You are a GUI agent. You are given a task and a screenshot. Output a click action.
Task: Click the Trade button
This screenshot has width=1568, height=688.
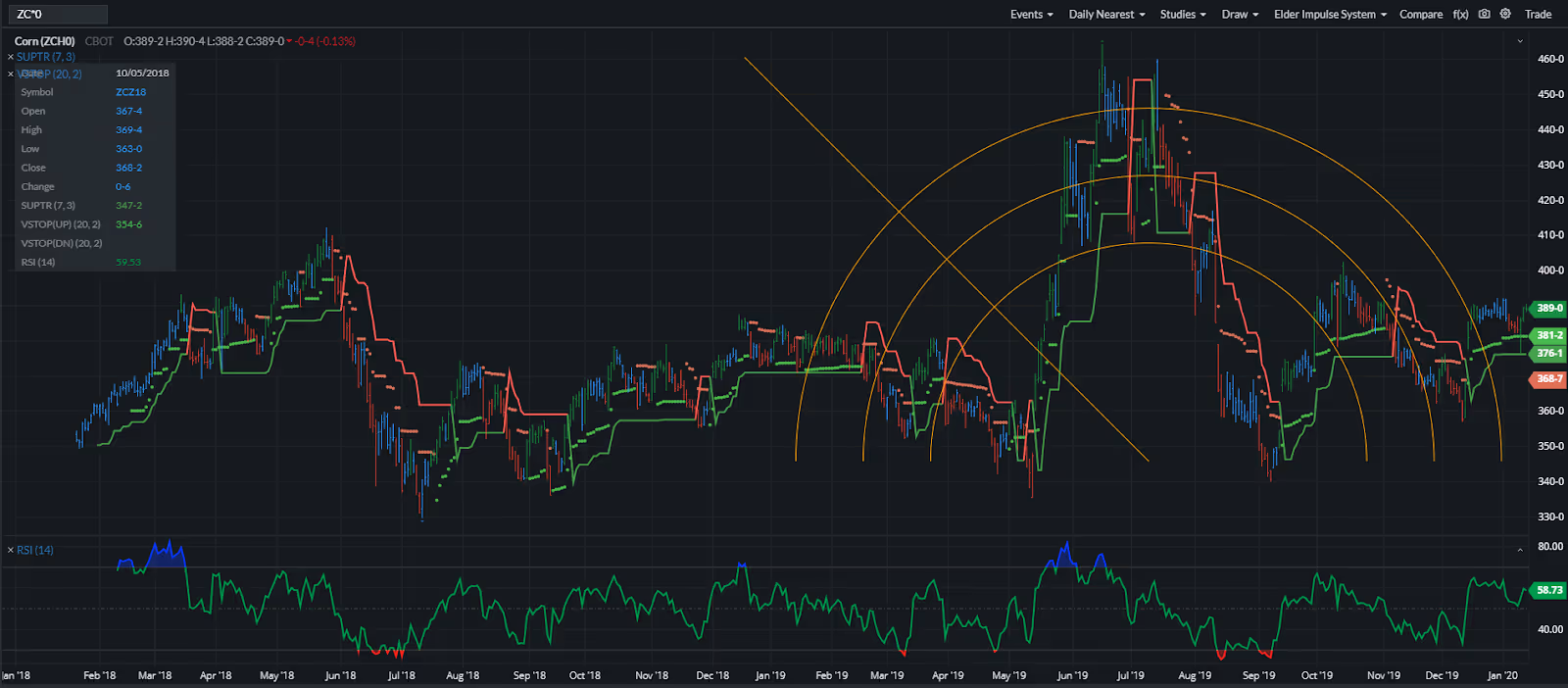point(1538,14)
